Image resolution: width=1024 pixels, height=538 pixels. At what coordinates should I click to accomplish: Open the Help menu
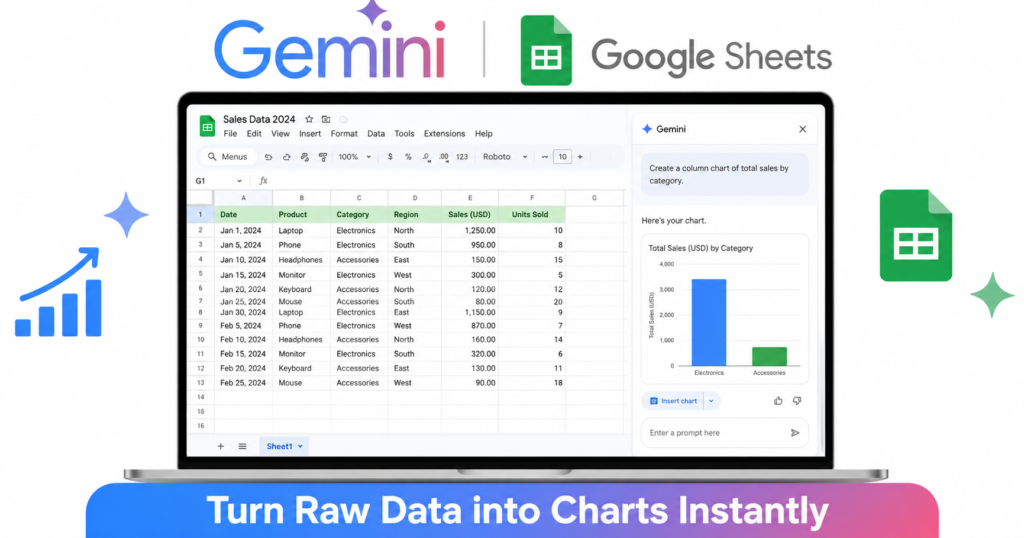tap(484, 134)
